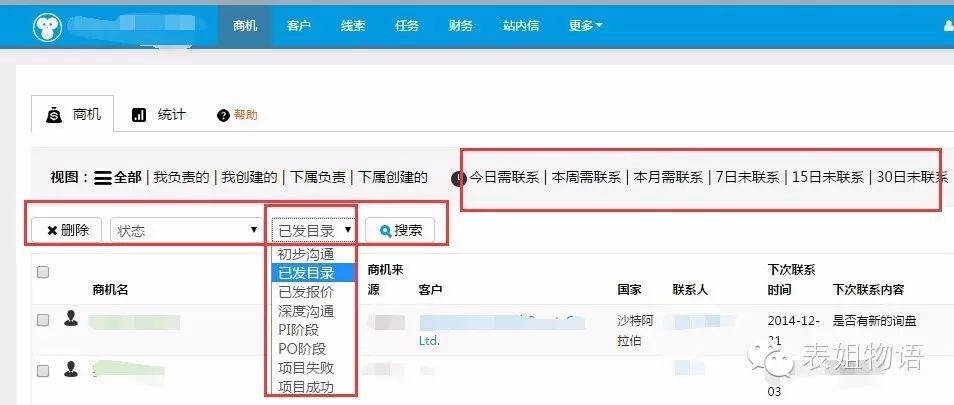Click the 沙特阿拉伯 country cell
This screenshot has width=954, height=405.
click(x=635, y=330)
